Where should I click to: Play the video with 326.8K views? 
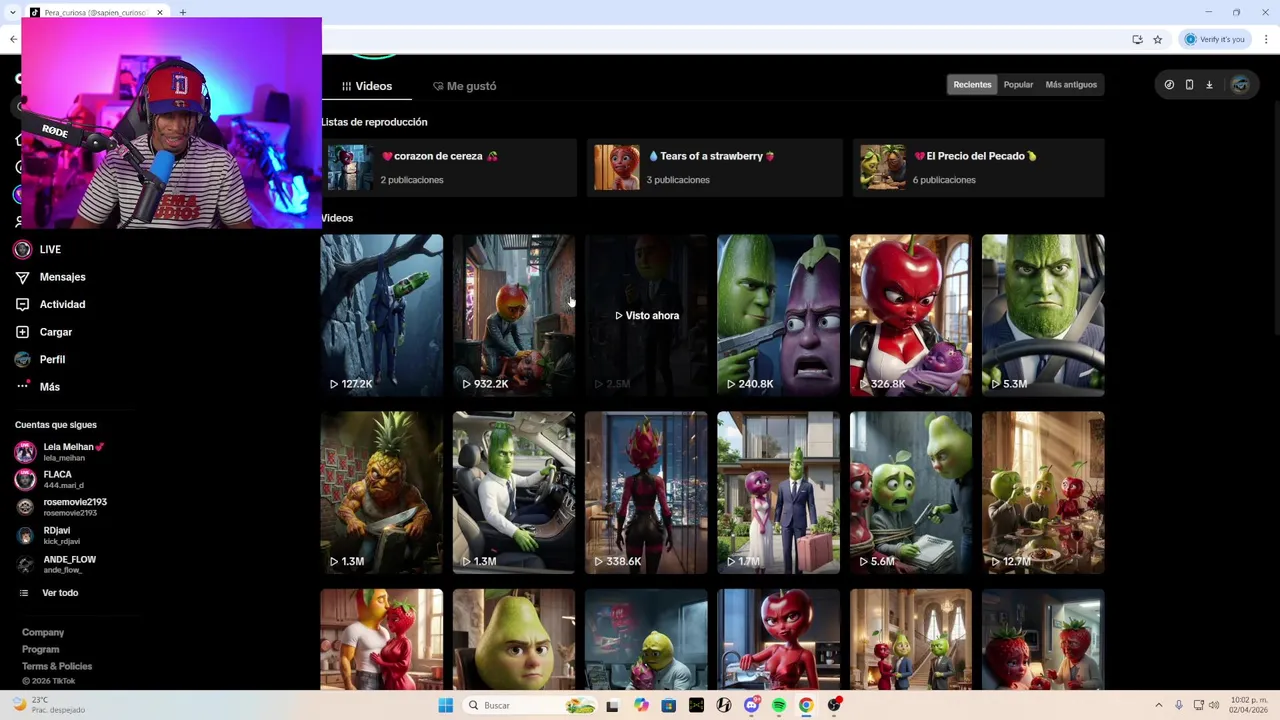[x=910, y=315]
